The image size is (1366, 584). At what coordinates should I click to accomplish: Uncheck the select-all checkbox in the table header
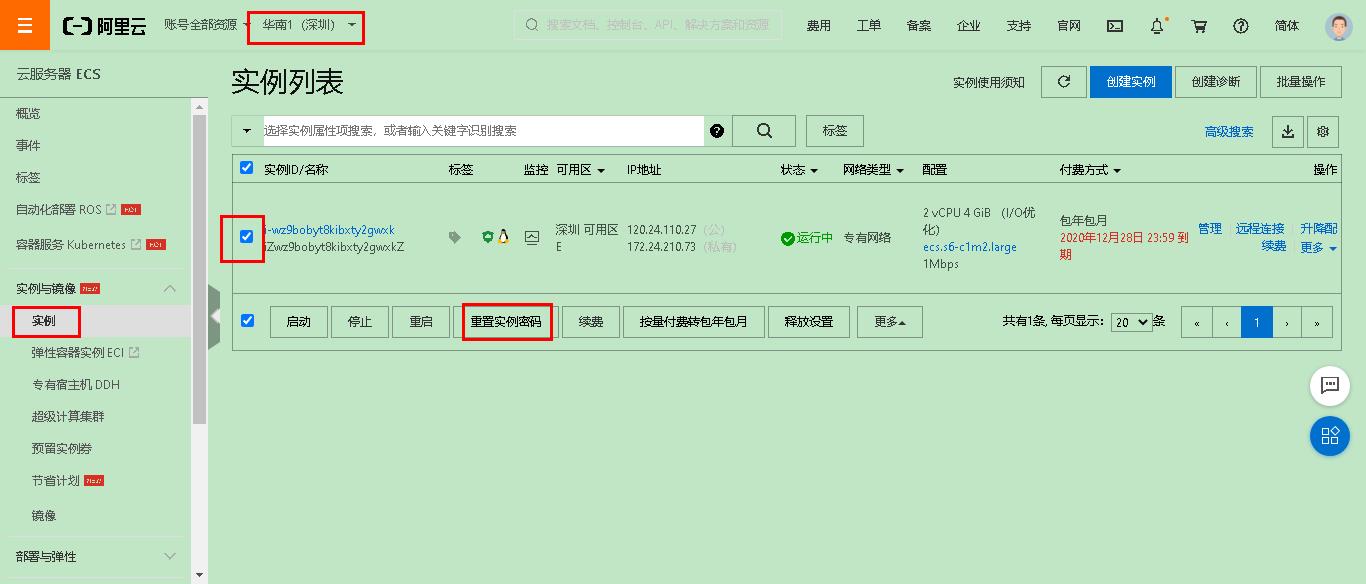pyautogui.click(x=246, y=169)
